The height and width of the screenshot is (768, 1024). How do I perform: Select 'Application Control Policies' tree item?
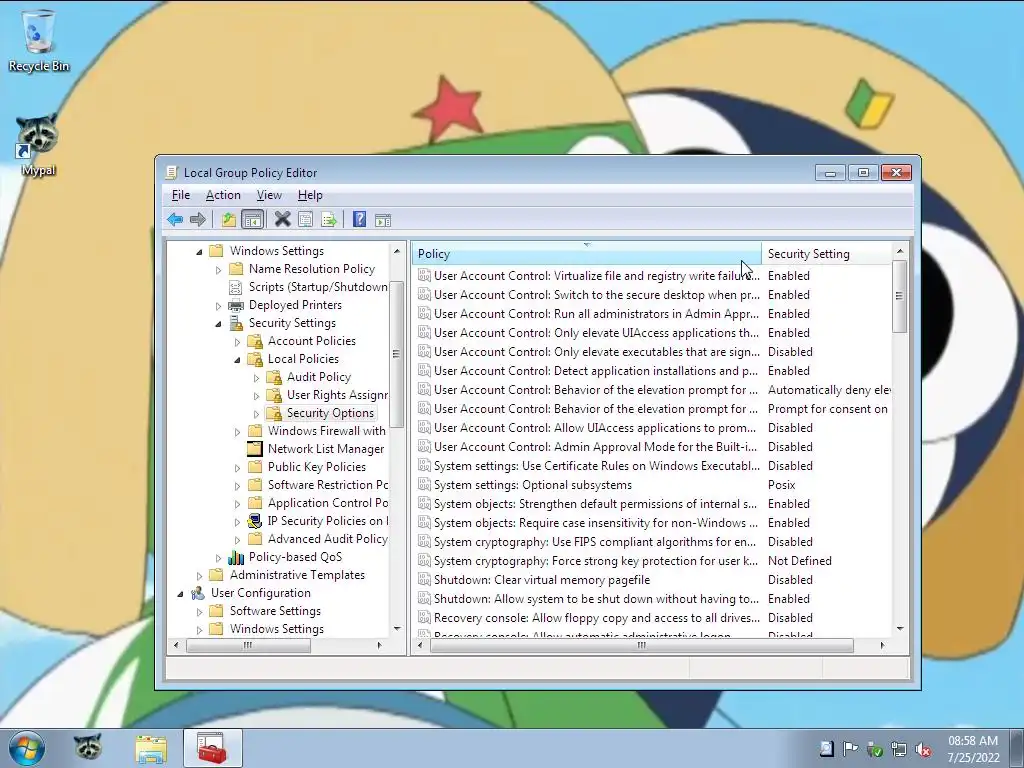pyautogui.click(x=328, y=503)
